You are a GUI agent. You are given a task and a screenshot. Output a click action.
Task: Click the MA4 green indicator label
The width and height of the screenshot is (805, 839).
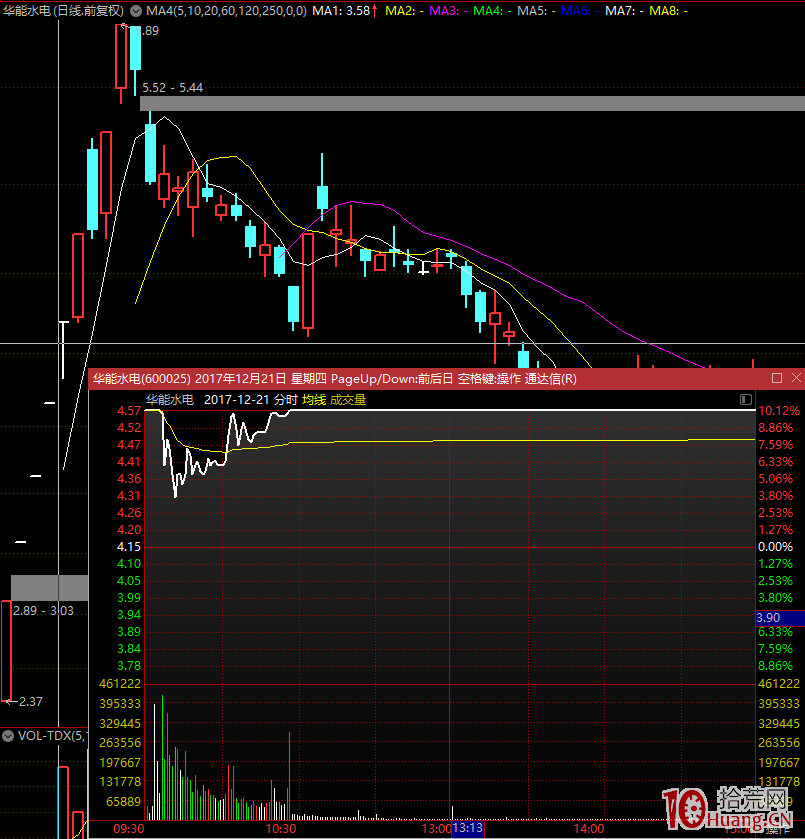pos(492,11)
